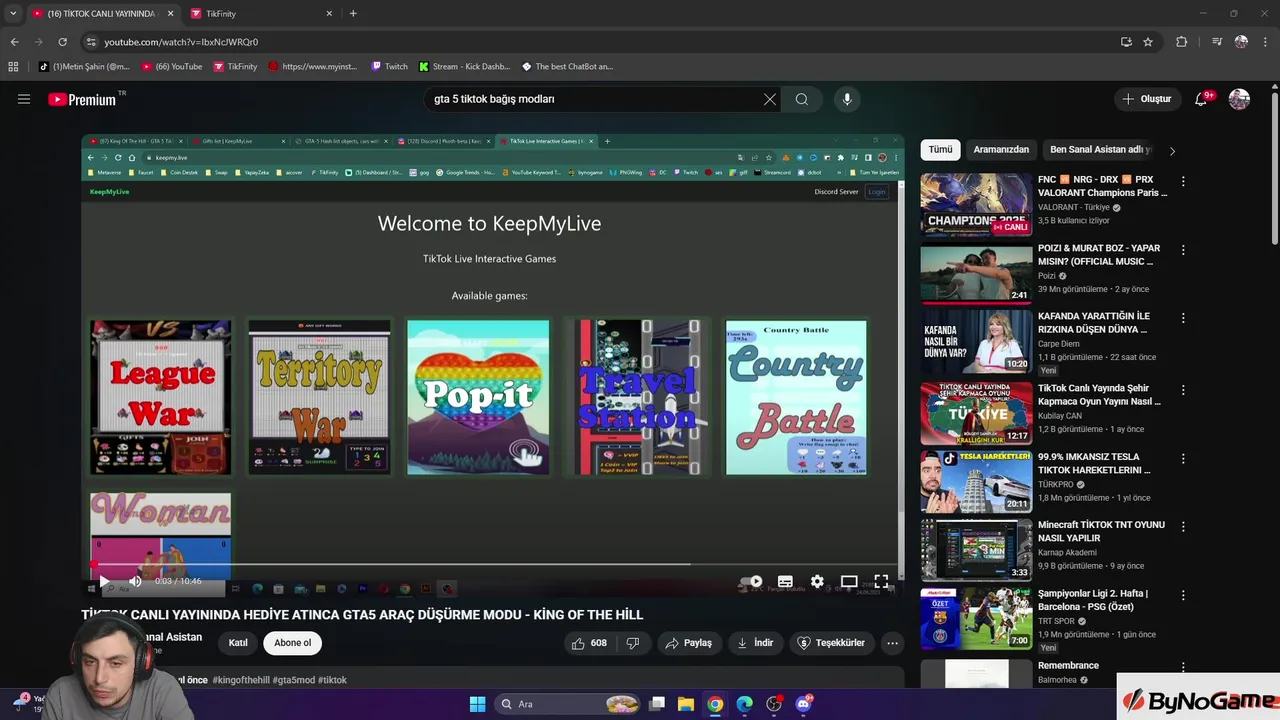Open tab search dropdown arrow
The height and width of the screenshot is (720, 1280).
tap(13, 14)
